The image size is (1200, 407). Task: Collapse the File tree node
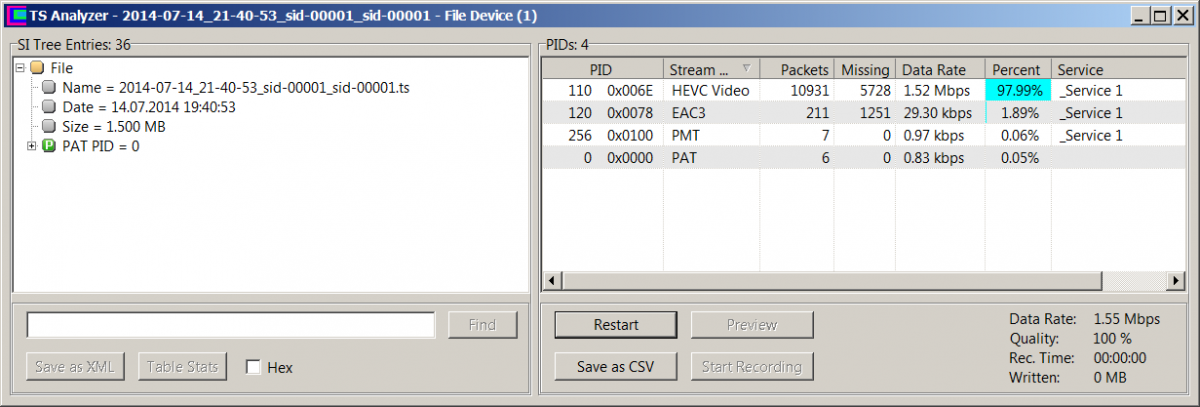(20, 68)
